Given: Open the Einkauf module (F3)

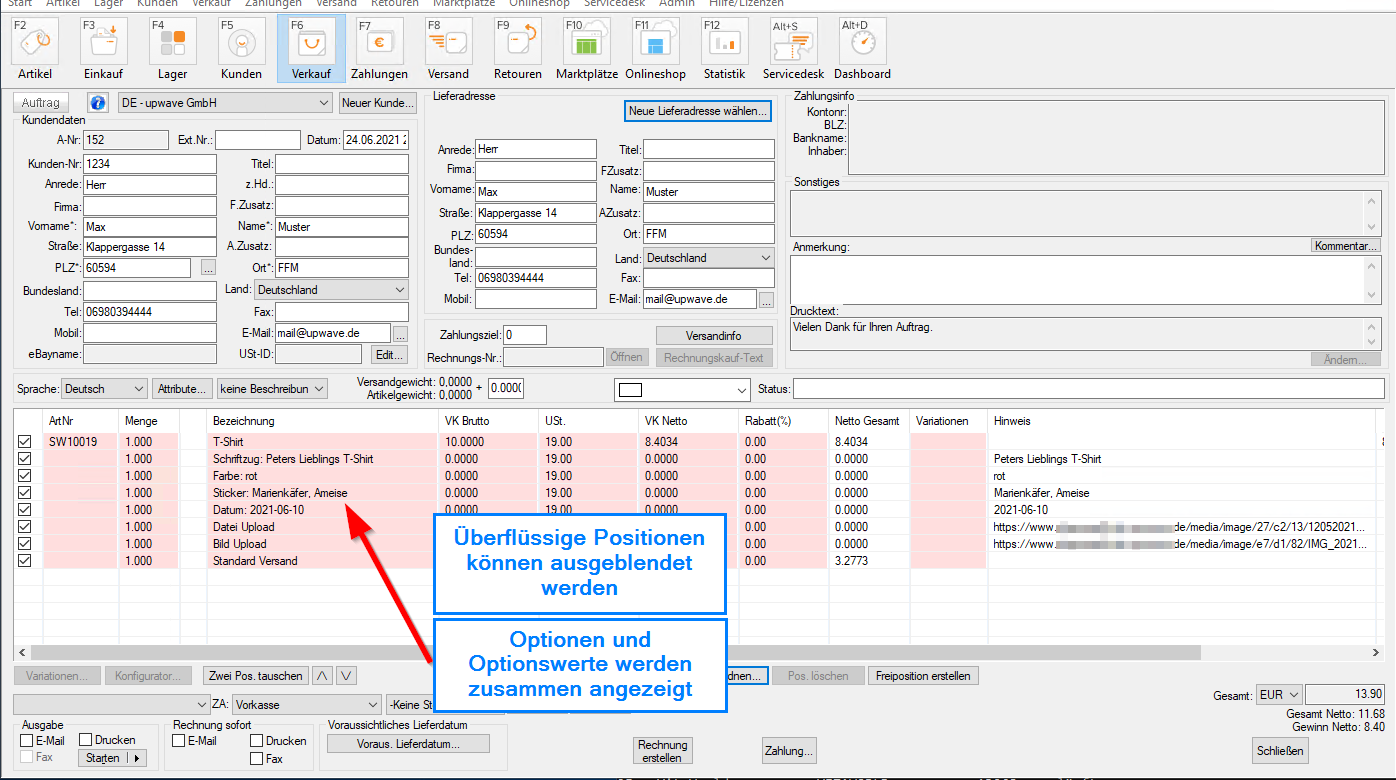Looking at the screenshot, I should pyautogui.click(x=104, y=50).
